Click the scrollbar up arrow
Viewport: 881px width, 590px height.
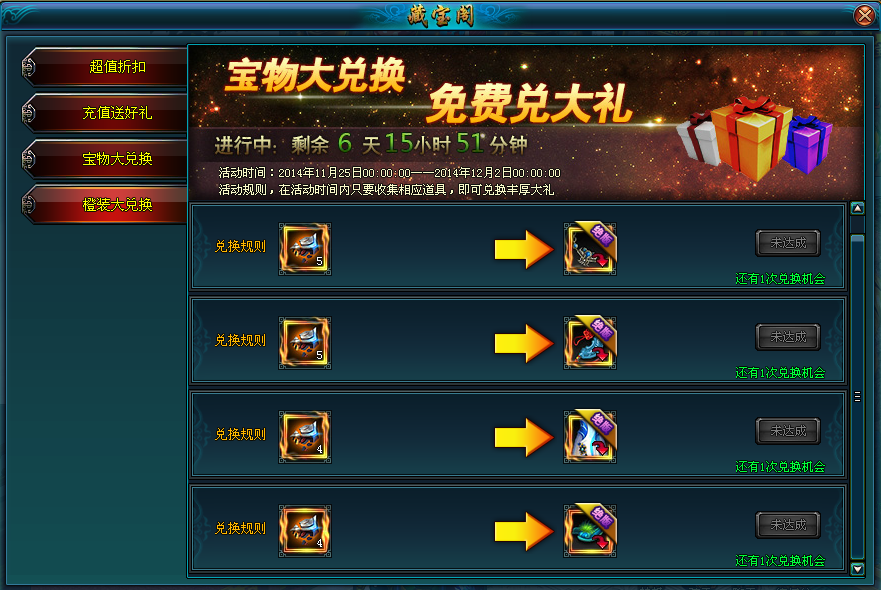pos(857,208)
